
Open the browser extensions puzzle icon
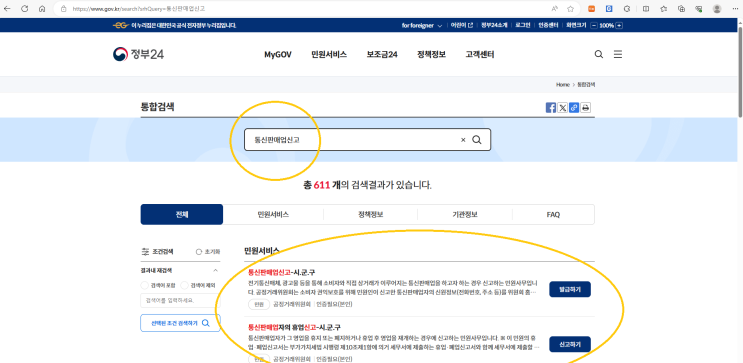point(627,9)
